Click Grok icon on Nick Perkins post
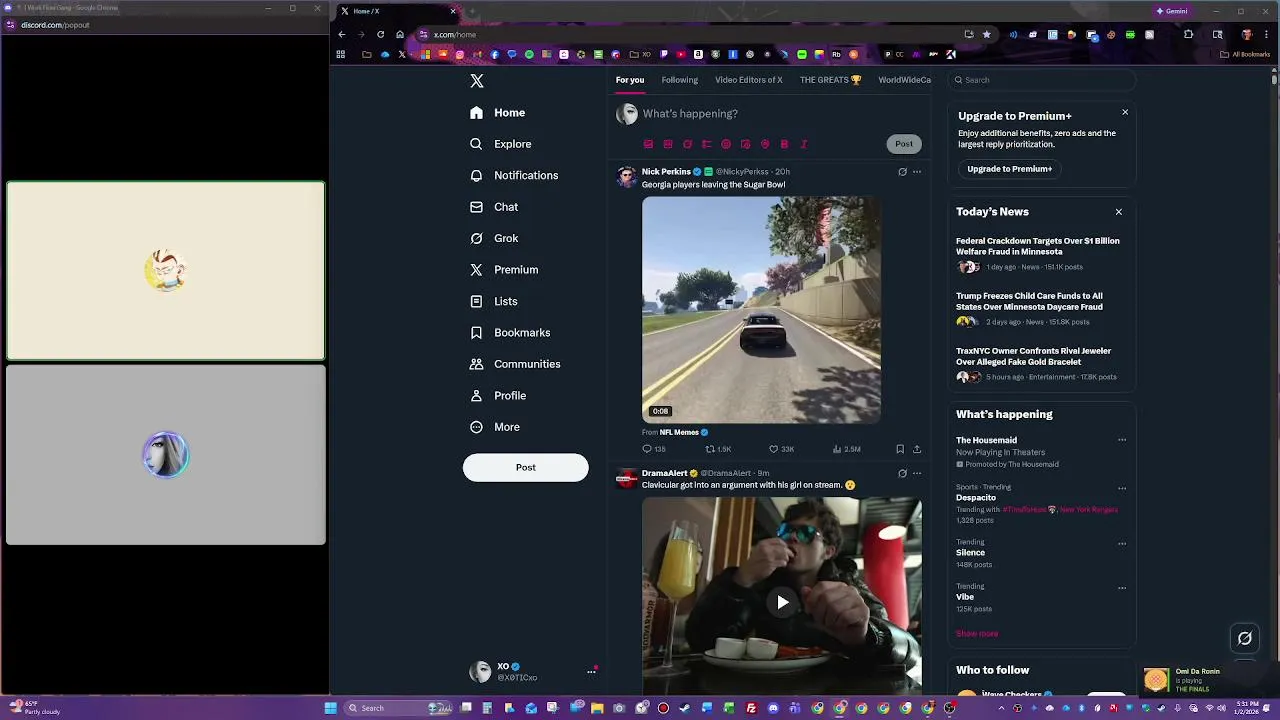1280x720 pixels. pyautogui.click(x=902, y=172)
